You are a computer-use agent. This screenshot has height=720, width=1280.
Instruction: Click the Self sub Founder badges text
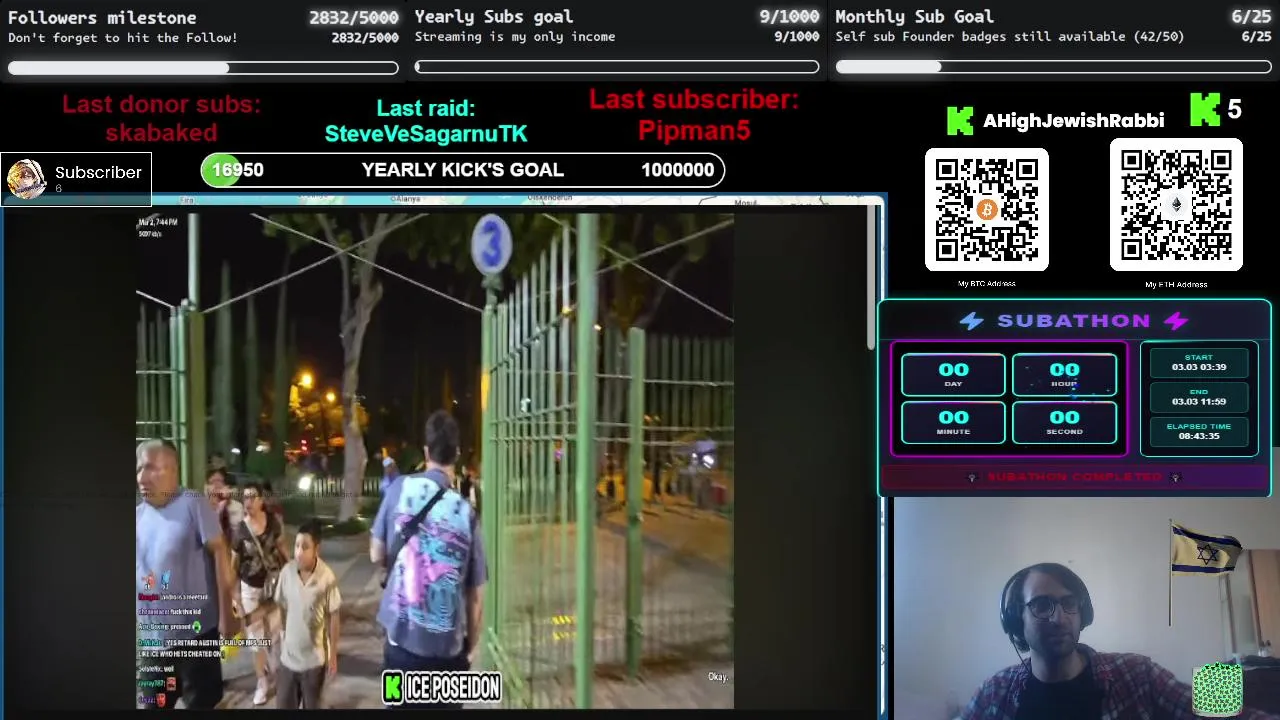[x=1010, y=37]
